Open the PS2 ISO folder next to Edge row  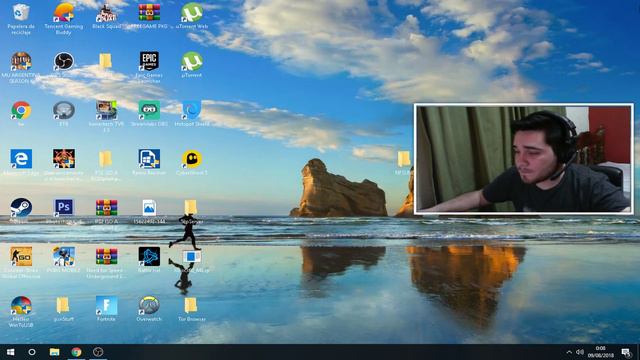pyautogui.click(x=105, y=159)
